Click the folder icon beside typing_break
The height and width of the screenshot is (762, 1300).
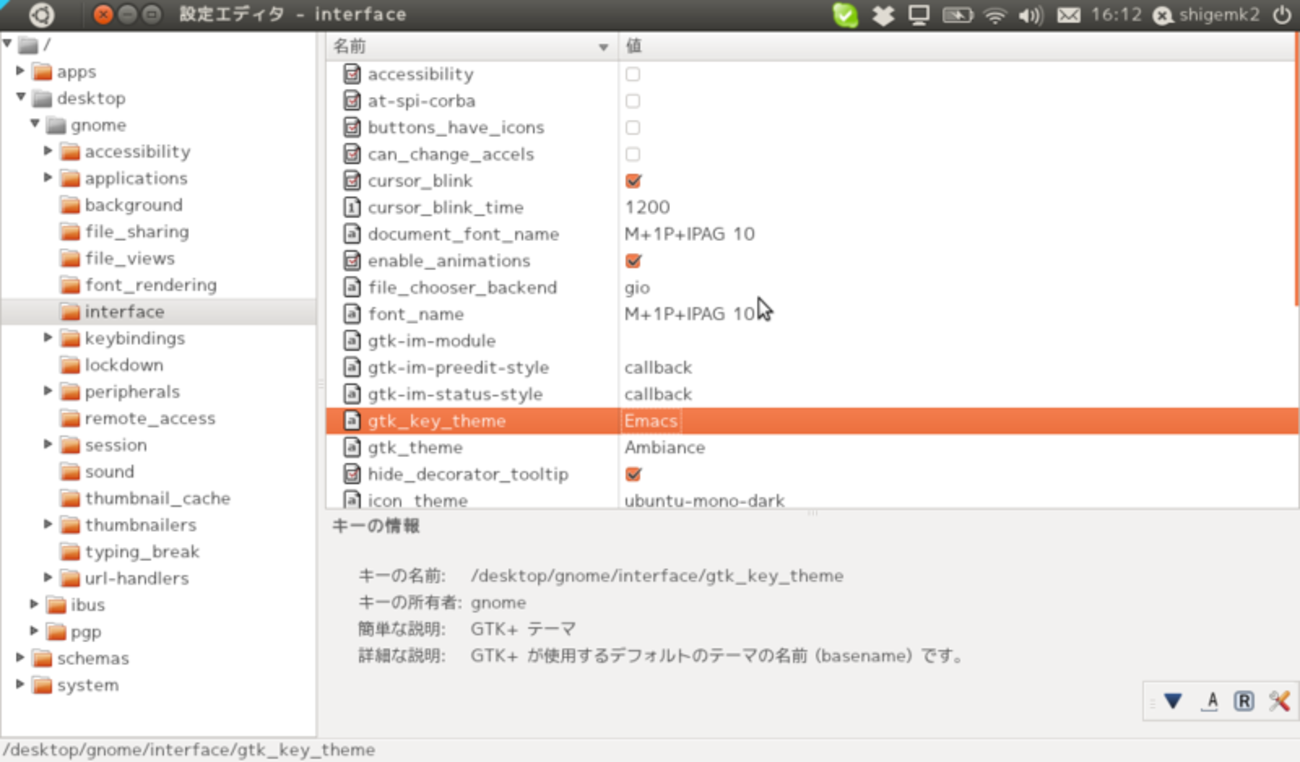point(69,552)
